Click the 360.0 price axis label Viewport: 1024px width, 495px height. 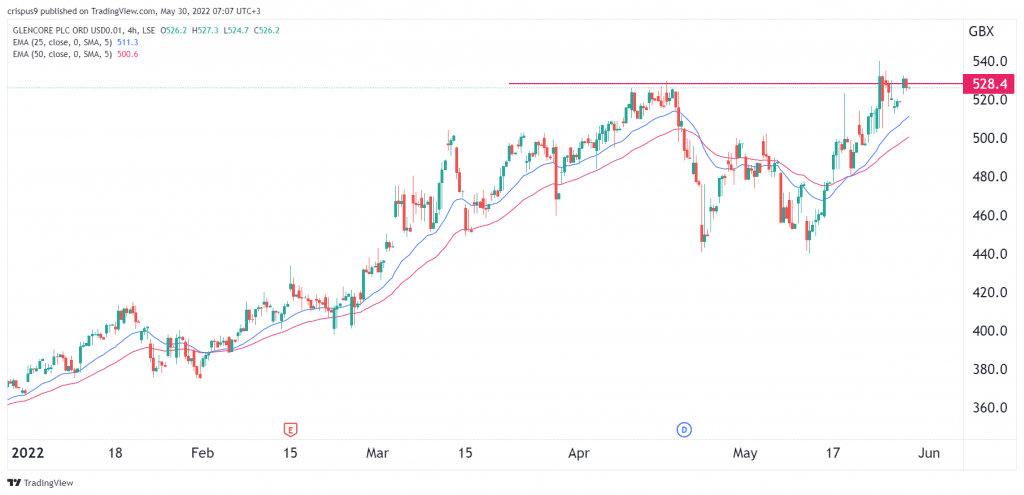[988, 408]
